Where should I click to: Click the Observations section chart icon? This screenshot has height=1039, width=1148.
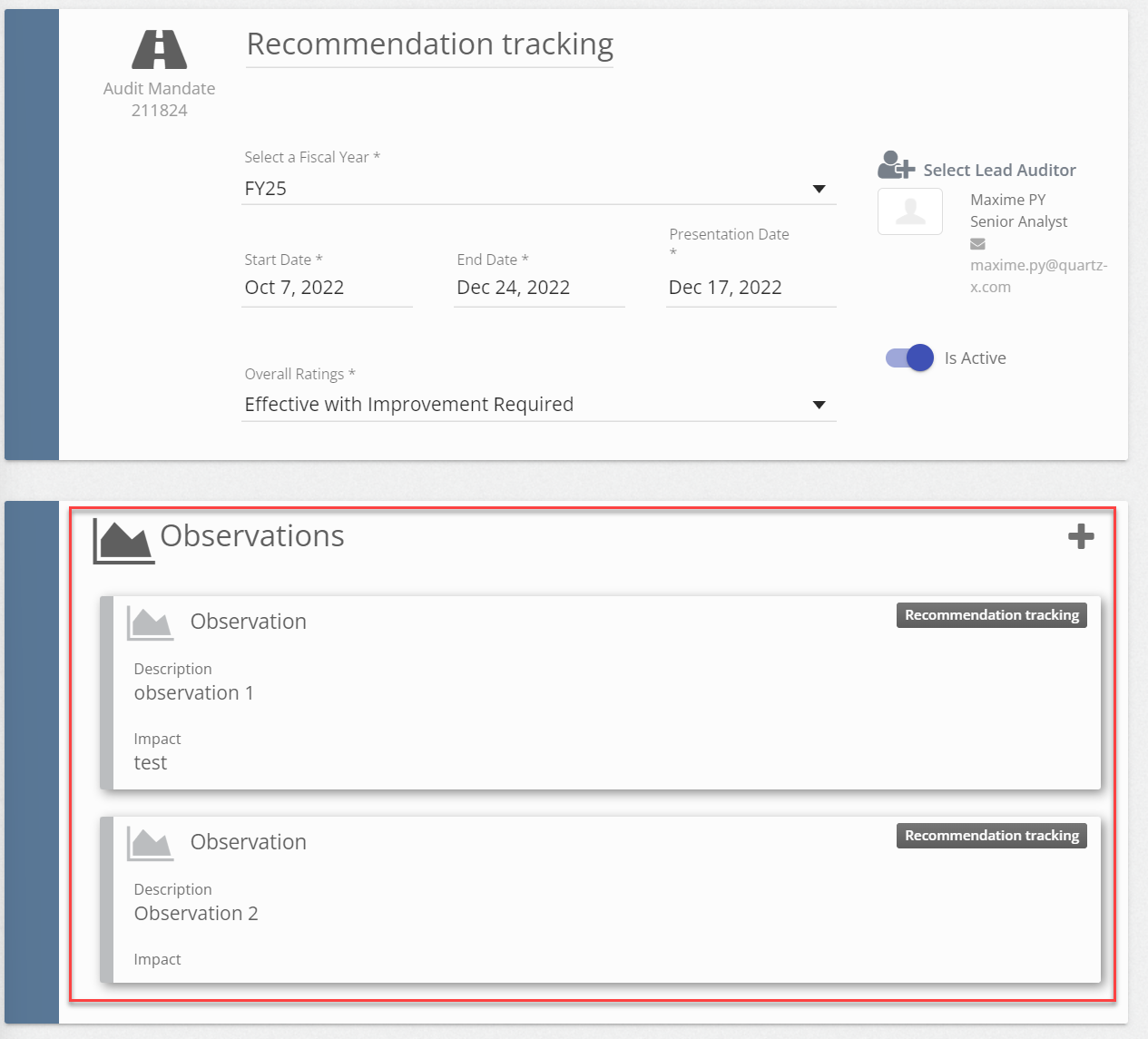[123, 542]
